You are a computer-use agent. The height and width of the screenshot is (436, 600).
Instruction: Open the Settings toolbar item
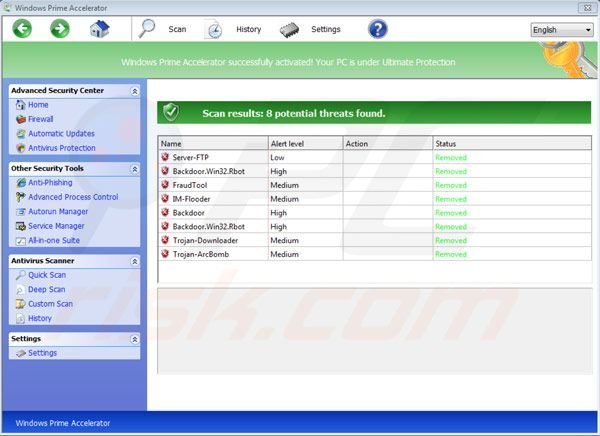pyautogui.click(x=326, y=29)
